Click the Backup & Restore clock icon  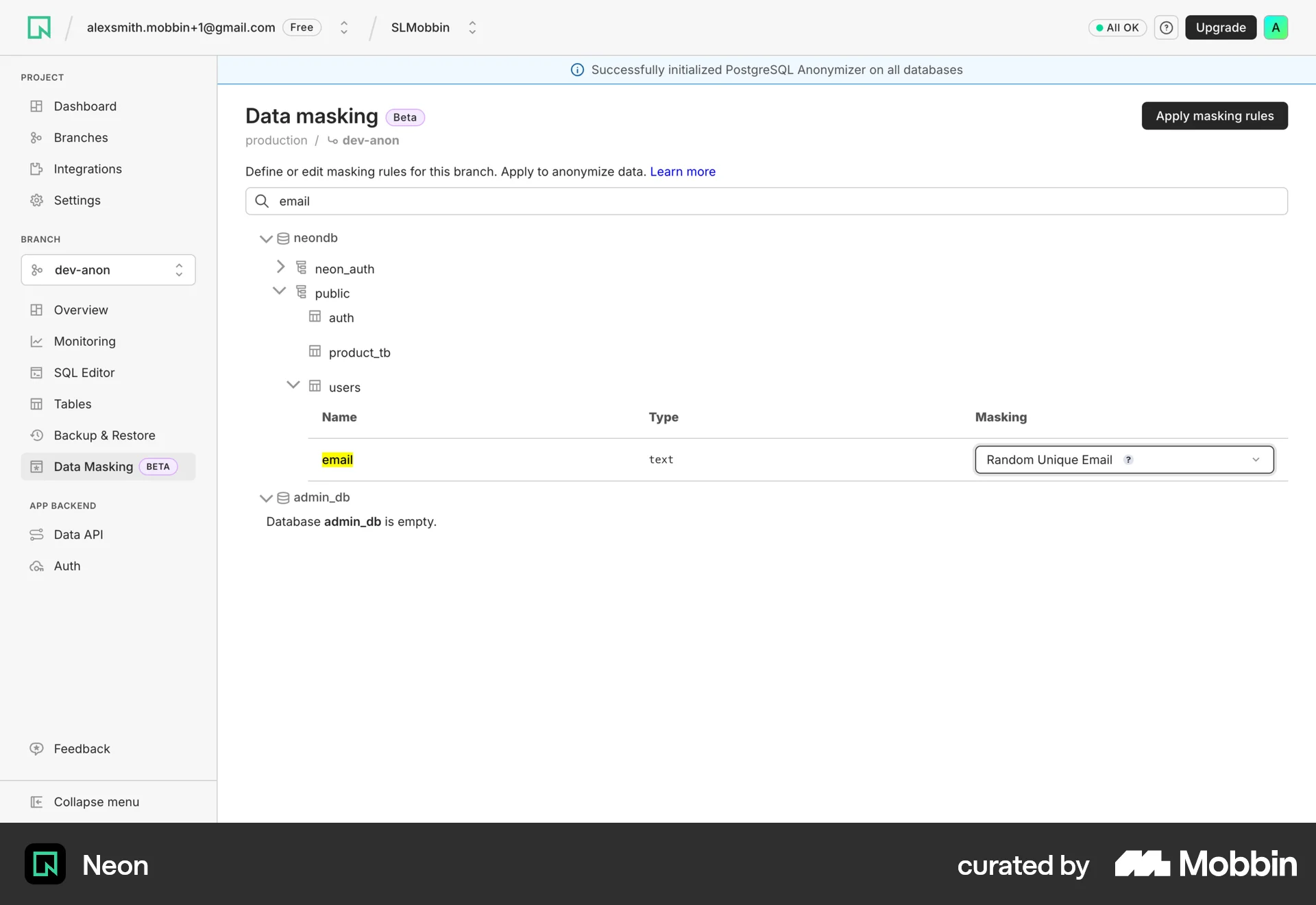[36, 435]
